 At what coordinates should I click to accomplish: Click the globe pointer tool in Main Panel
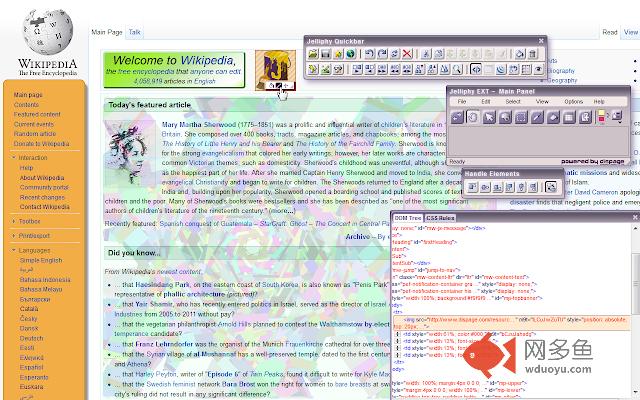click(x=505, y=118)
